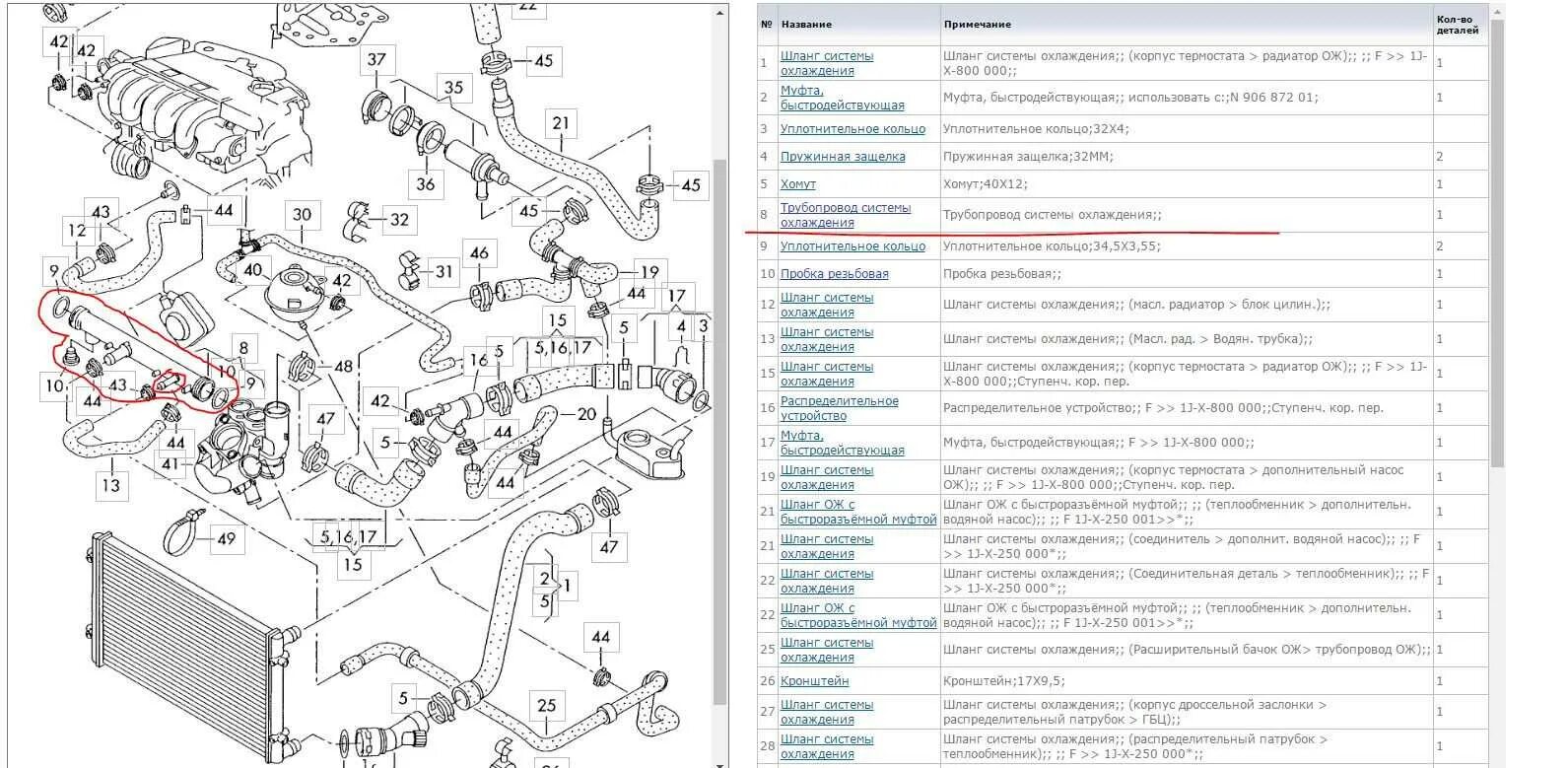
Task: Open the row 19 'Шланг системы охлаждения' link
Action: (x=827, y=477)
